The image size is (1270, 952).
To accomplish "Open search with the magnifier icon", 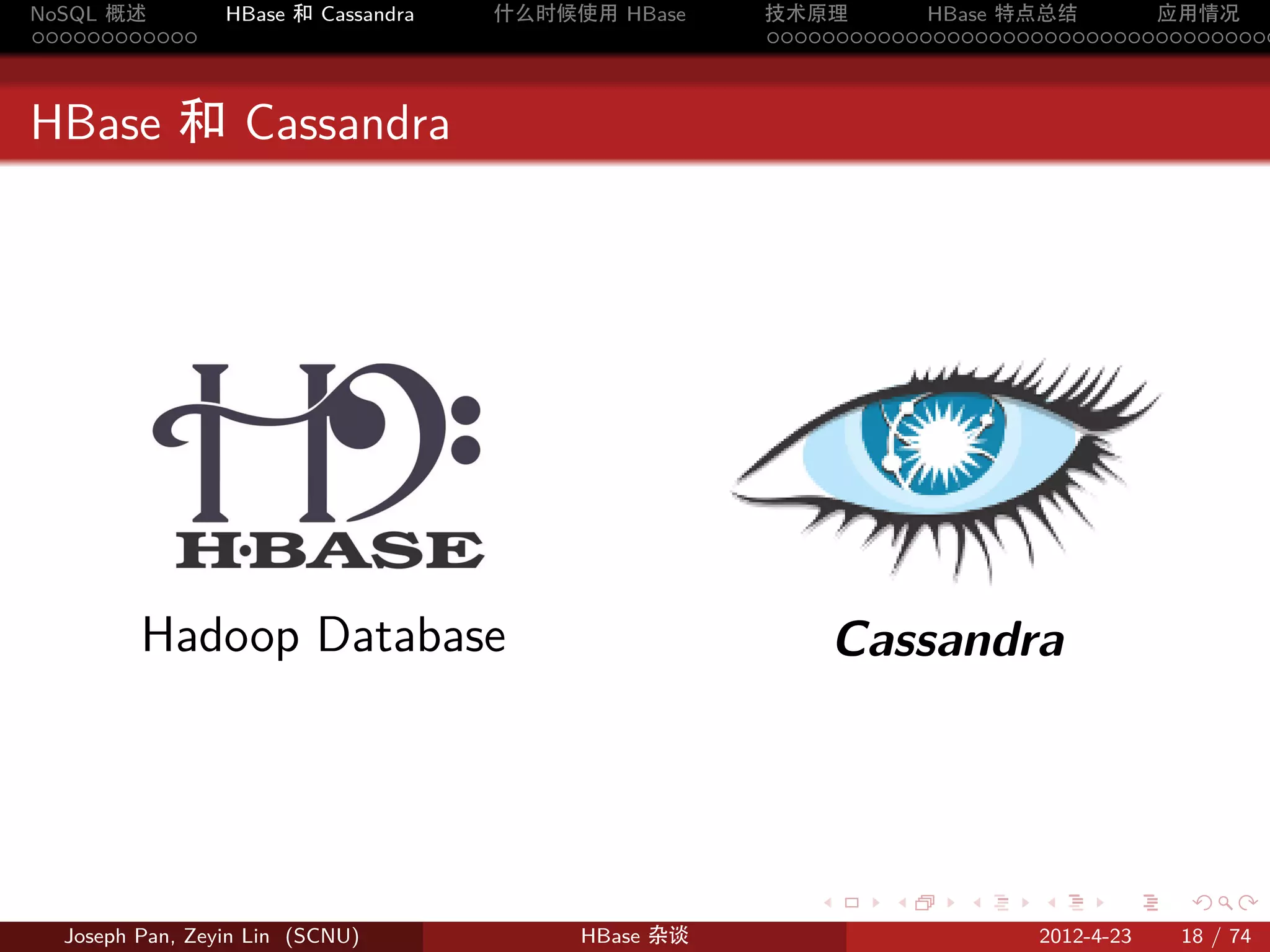I will coord(1225,902).
